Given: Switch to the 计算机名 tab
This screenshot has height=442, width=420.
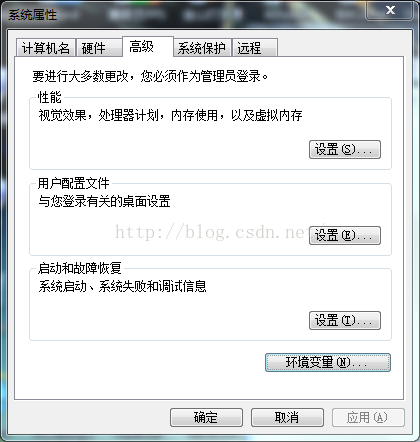Looking at the screenshot, I should (x=46, y=48).
